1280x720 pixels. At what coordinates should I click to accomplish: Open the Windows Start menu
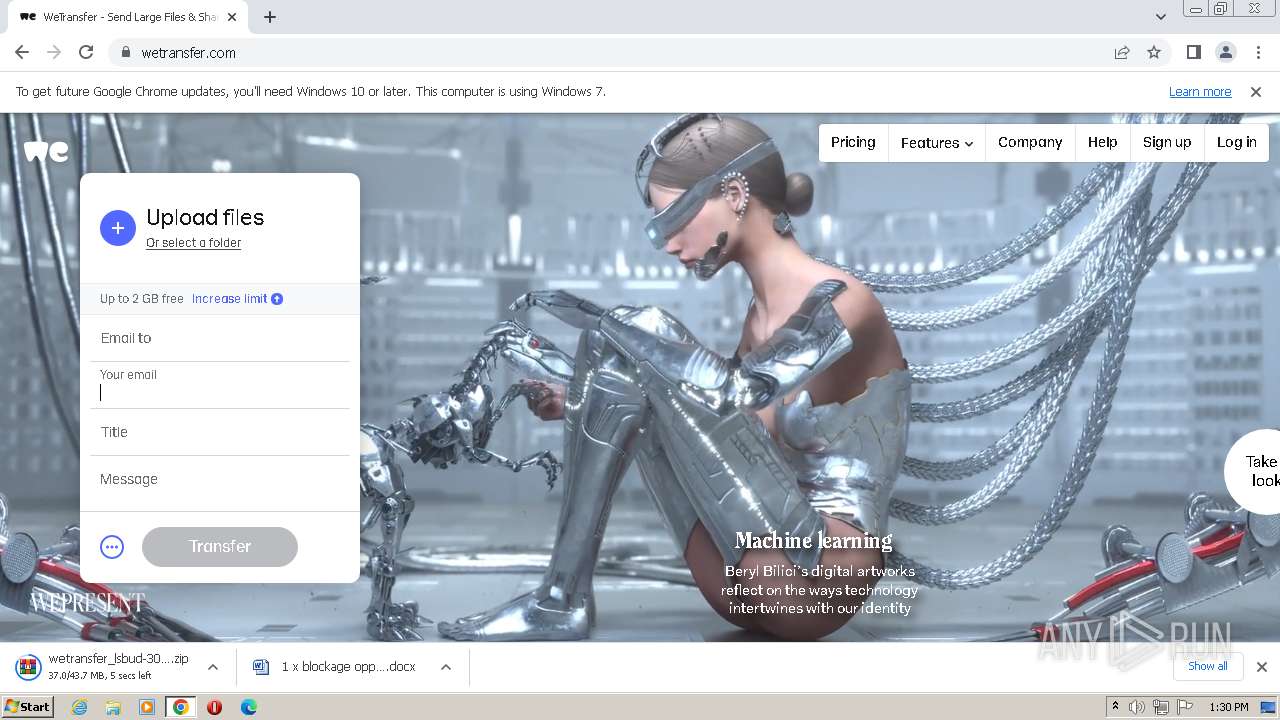point(28,707)
